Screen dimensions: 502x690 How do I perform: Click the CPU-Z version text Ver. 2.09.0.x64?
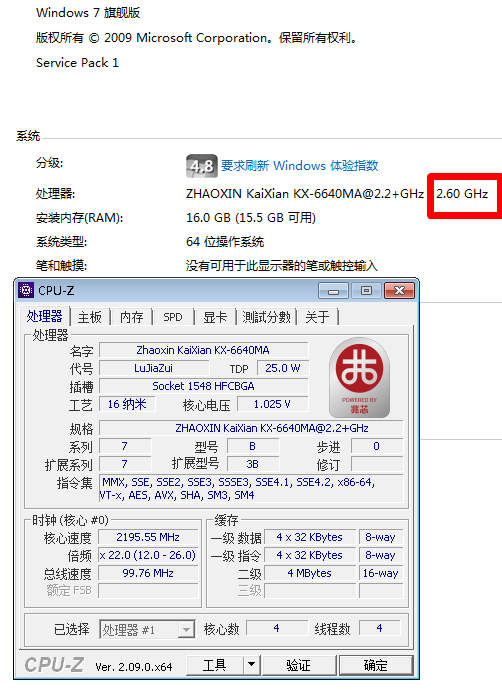click(x=134, y=667)
